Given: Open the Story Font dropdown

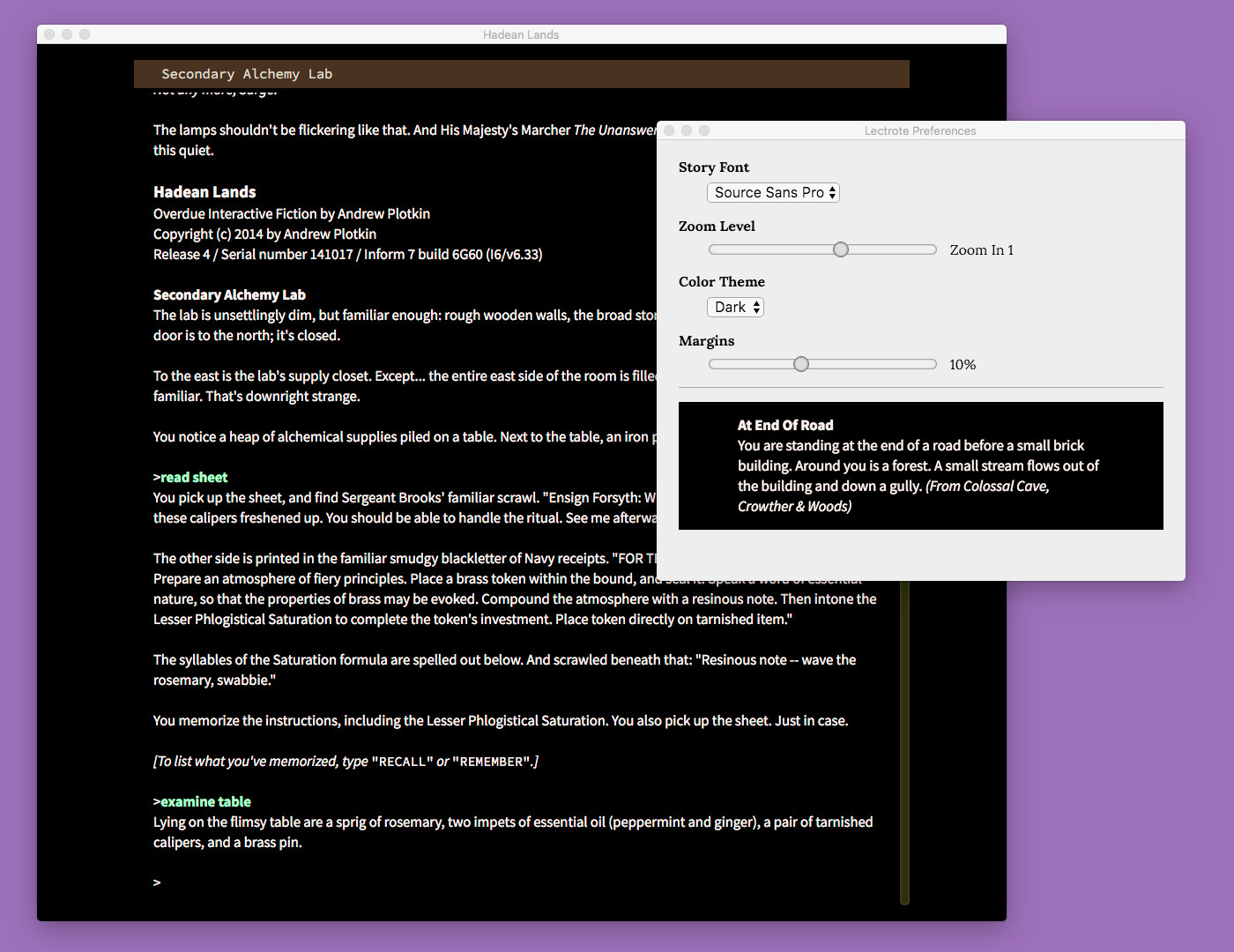Looking at the screenshot, I should 772,192.
